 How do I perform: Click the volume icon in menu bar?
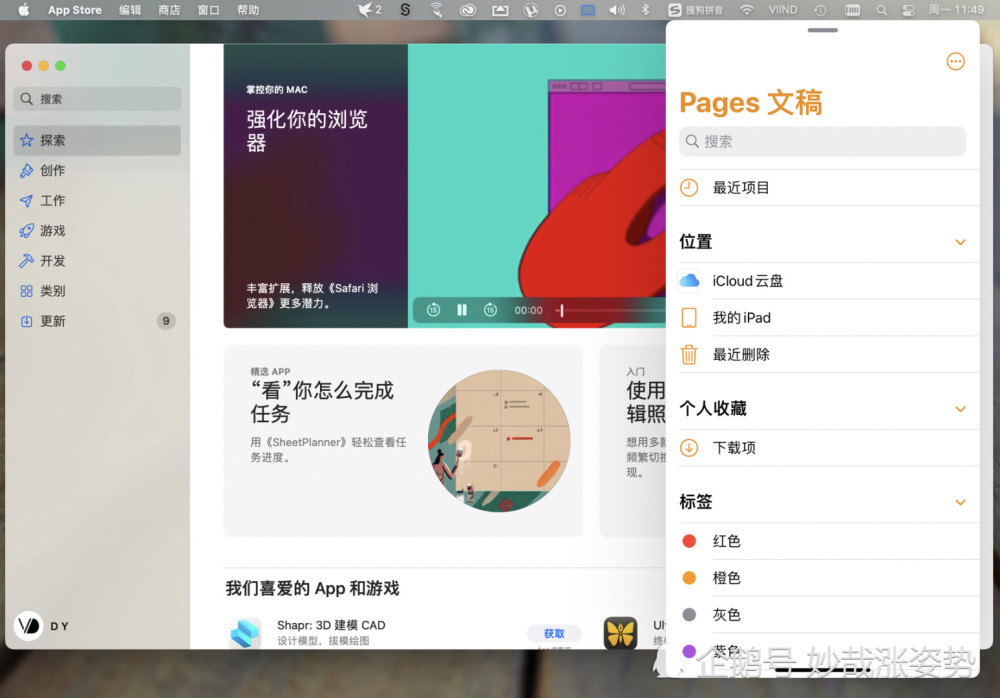pyautogui.click(x=617, y=10)
